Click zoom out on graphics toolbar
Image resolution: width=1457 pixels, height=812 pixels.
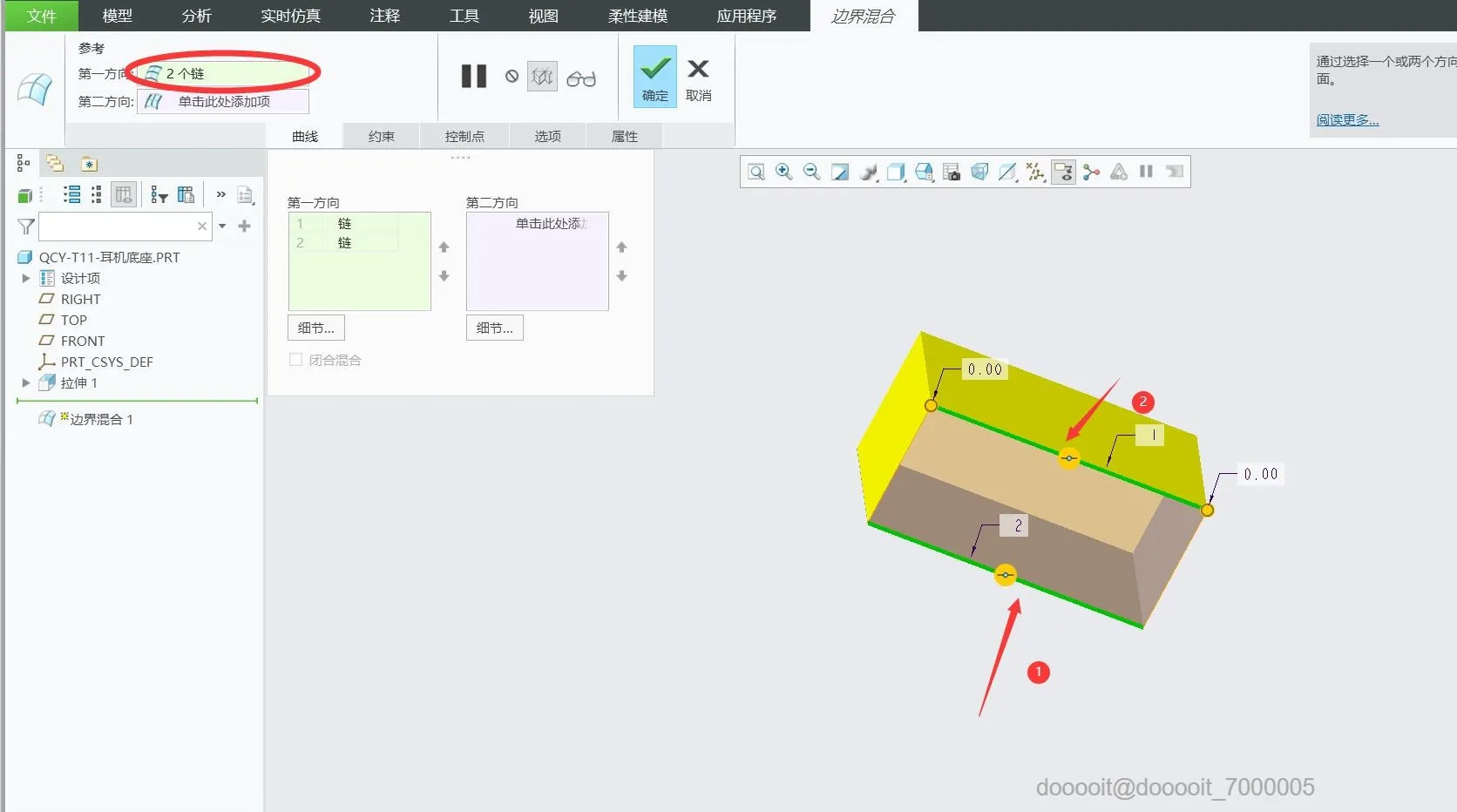[812, 172]
